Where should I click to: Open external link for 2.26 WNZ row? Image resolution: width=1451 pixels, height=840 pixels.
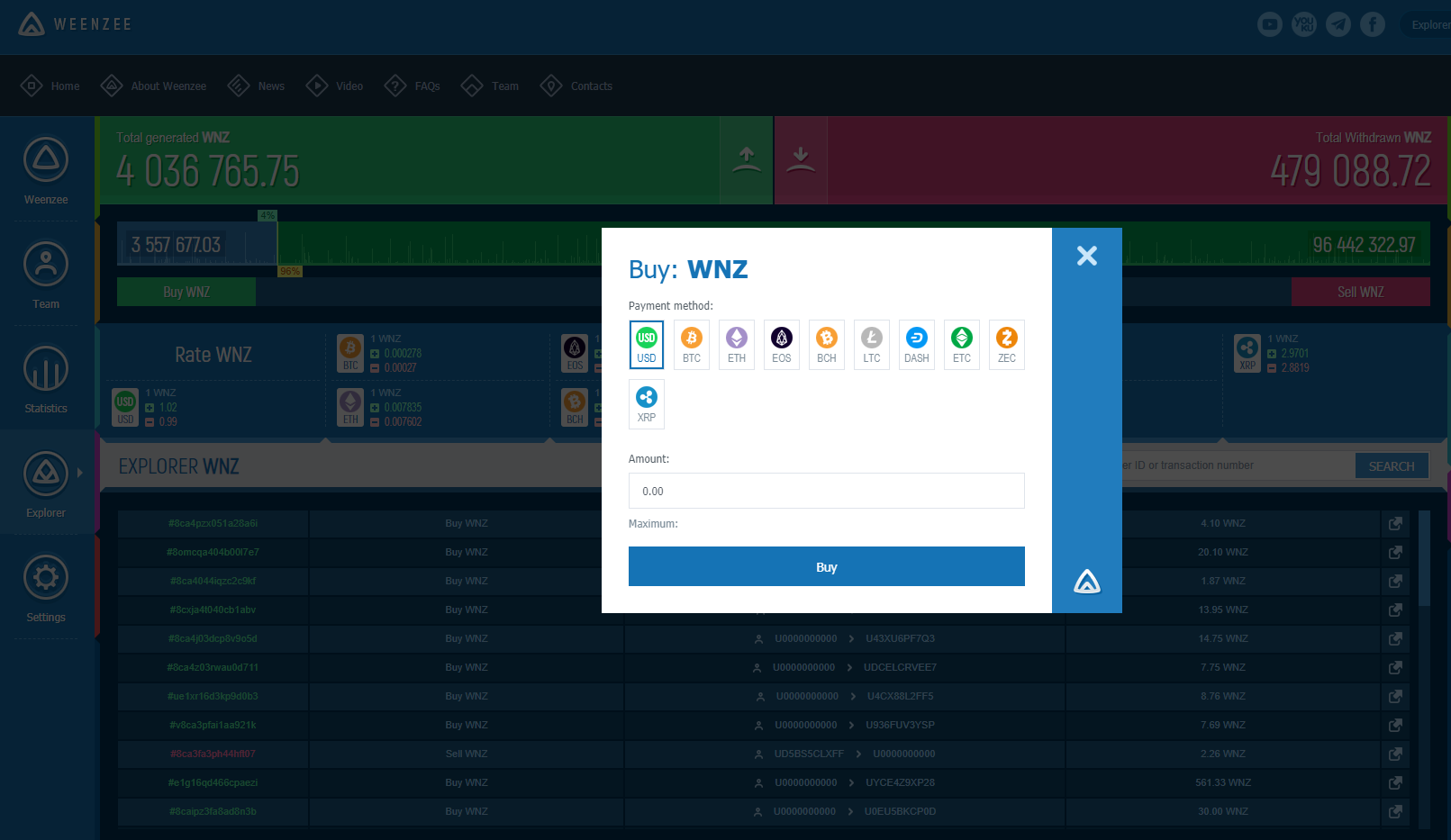(x=1395, y=754)
